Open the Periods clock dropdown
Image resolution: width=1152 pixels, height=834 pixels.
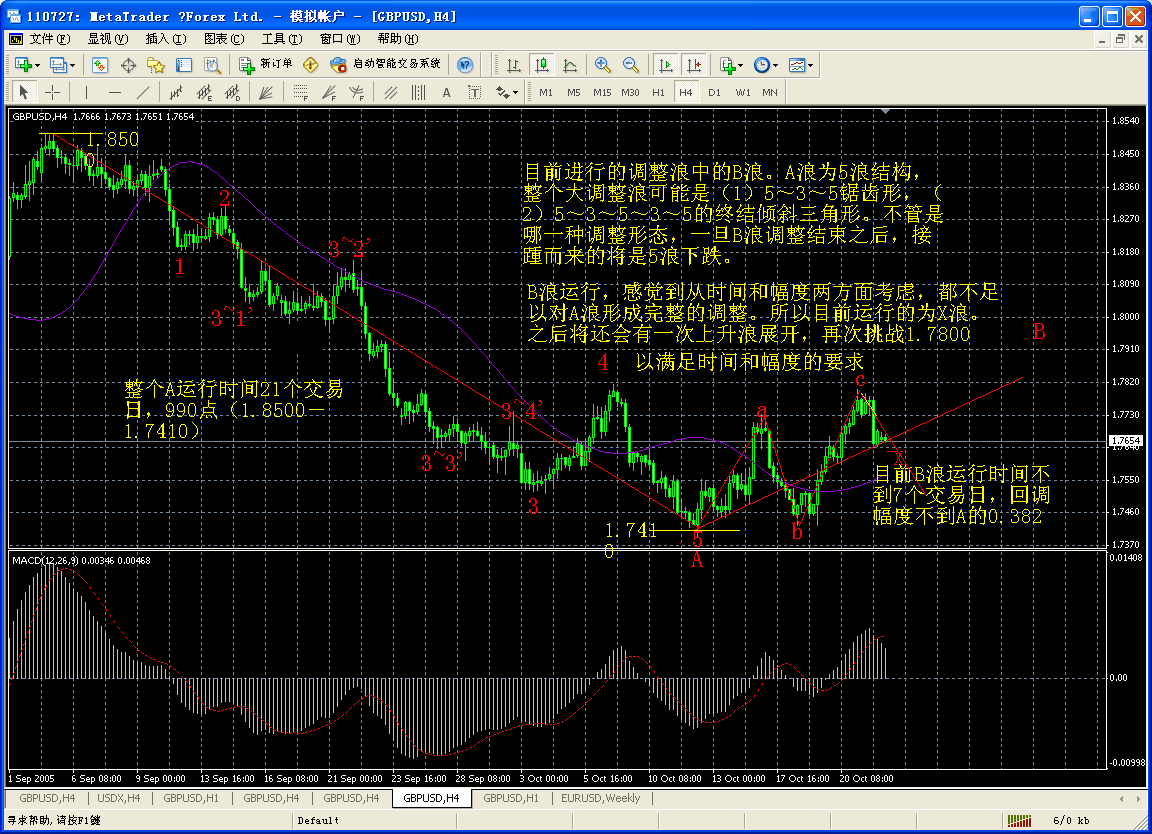click(x=766, y=65)
